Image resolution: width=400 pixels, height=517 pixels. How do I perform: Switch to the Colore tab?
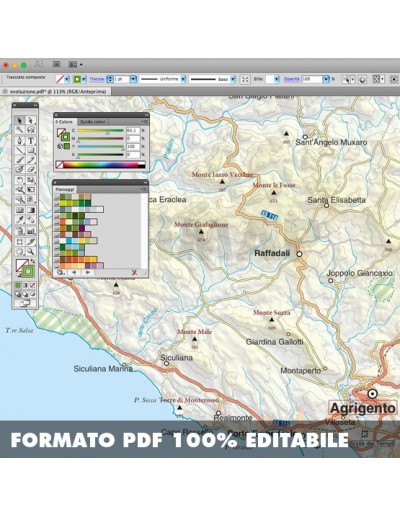(64, 122)
